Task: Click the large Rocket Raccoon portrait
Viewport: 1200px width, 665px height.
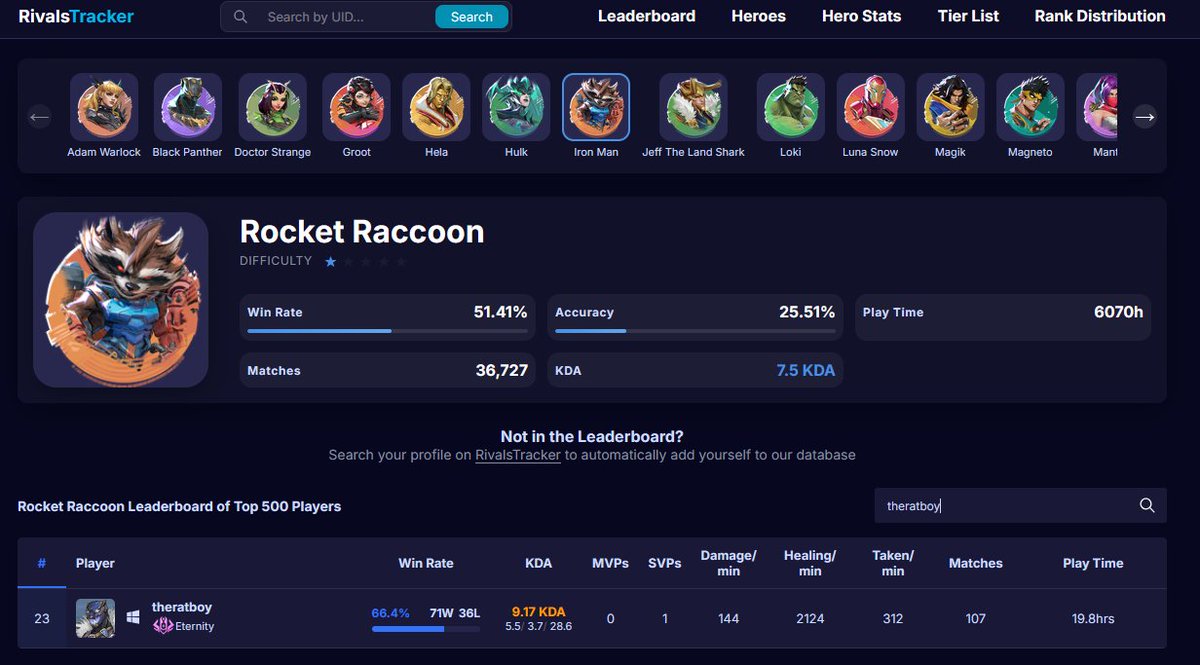Action: [x=121, y=300]
